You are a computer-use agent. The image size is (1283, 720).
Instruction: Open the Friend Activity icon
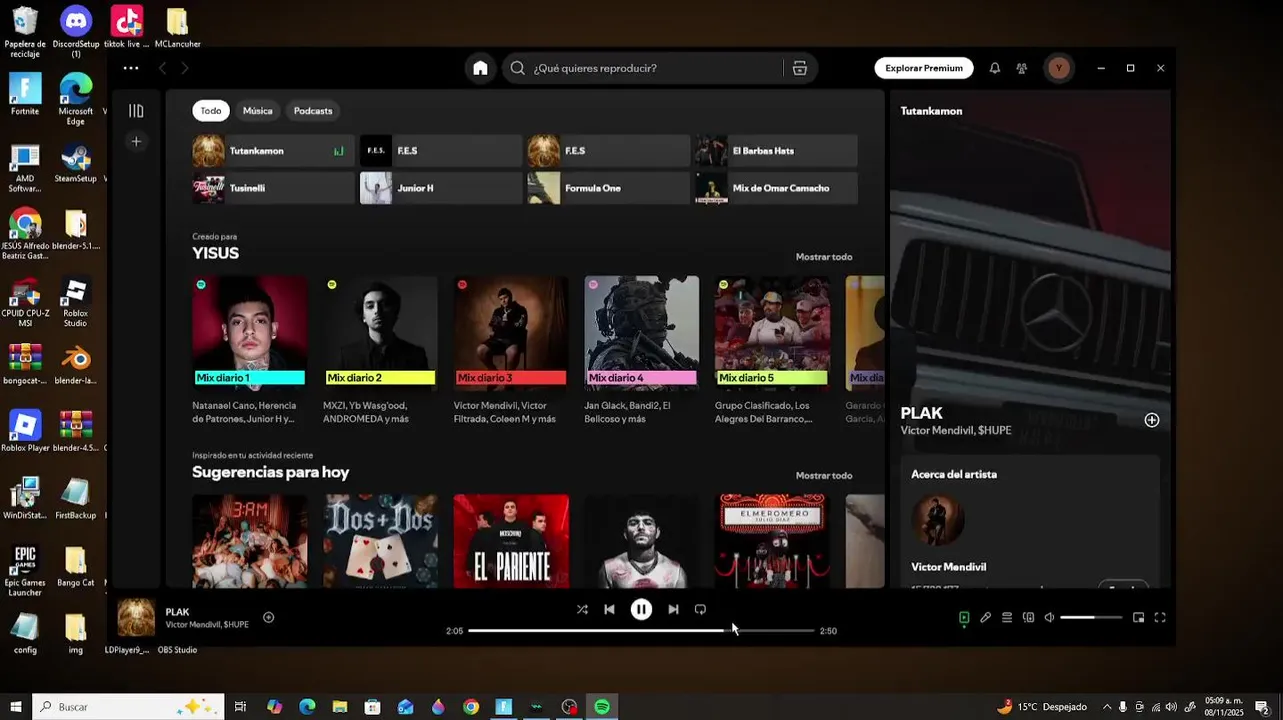click(1021, 68)
